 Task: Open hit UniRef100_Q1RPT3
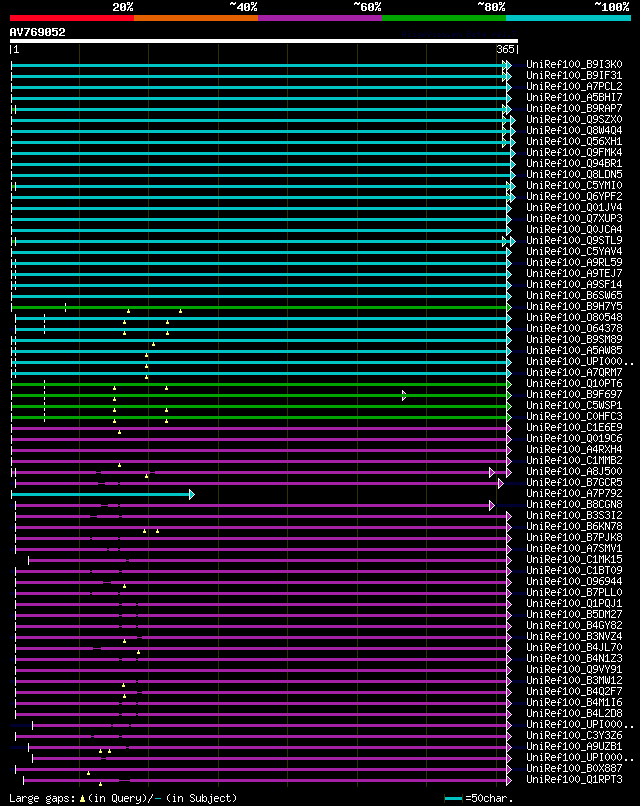click(x=574, y=780)
